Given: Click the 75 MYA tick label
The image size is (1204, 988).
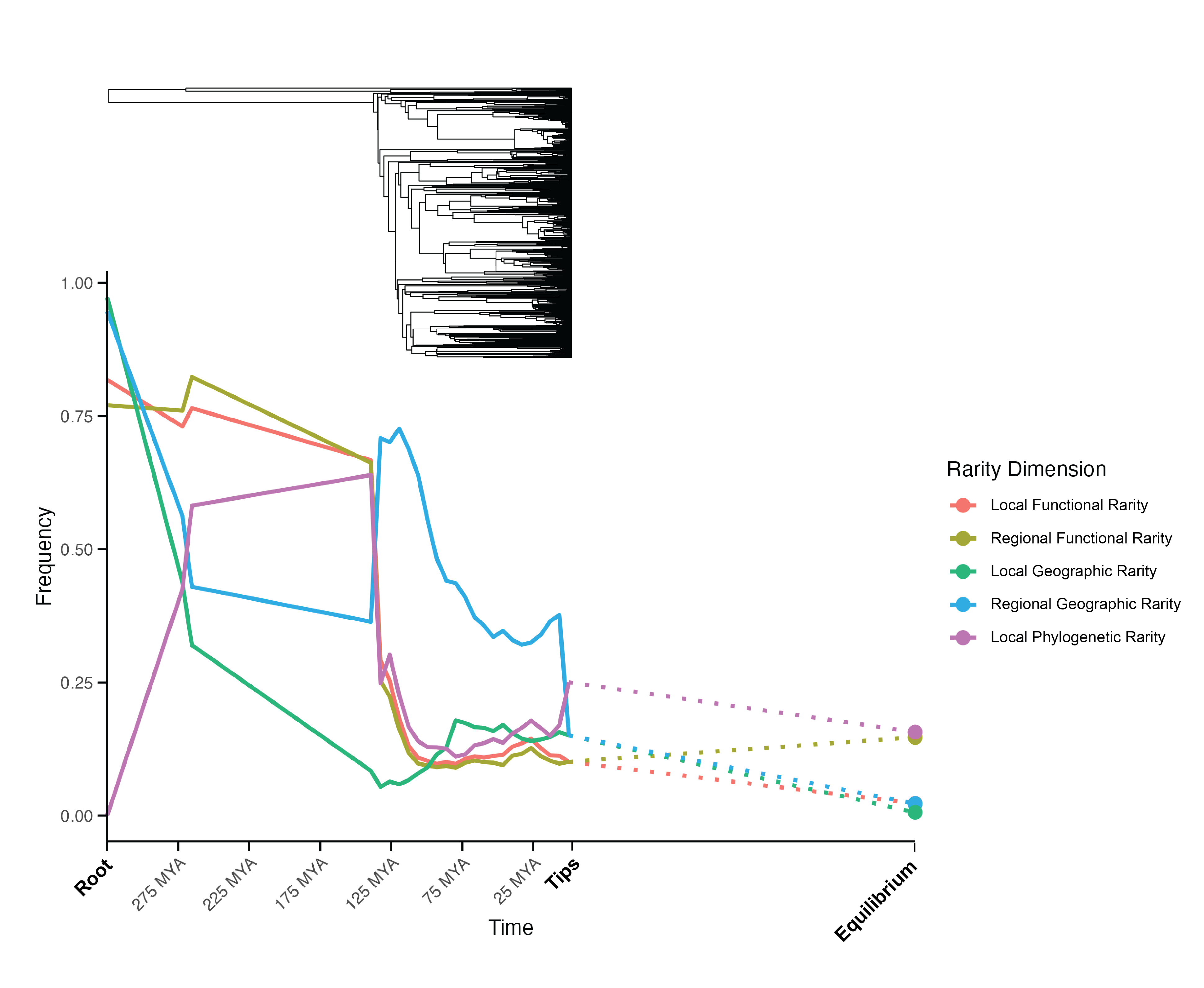Looking at the screenshot, I should tap(446, 880).
